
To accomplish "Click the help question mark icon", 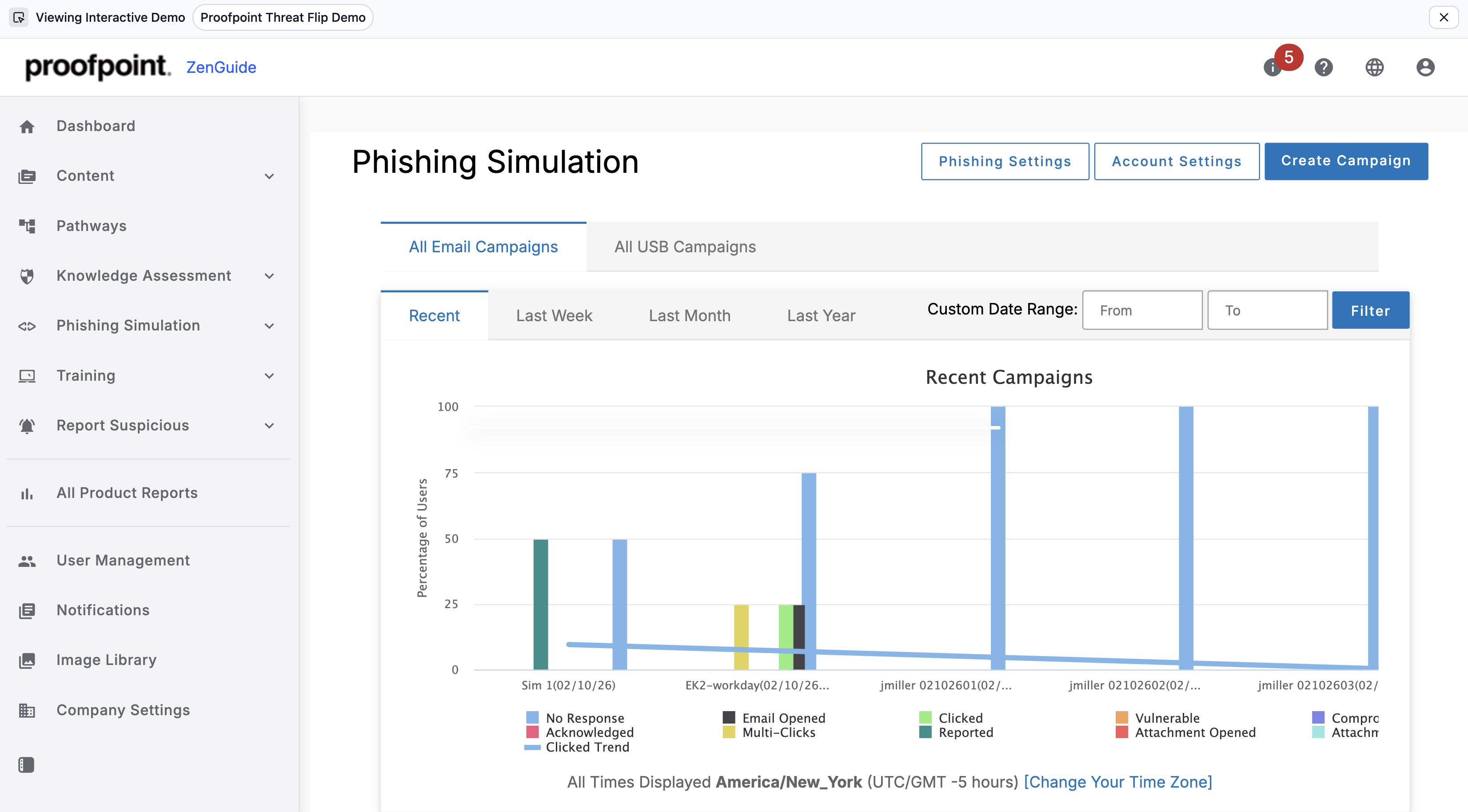I will point(1323,67).
